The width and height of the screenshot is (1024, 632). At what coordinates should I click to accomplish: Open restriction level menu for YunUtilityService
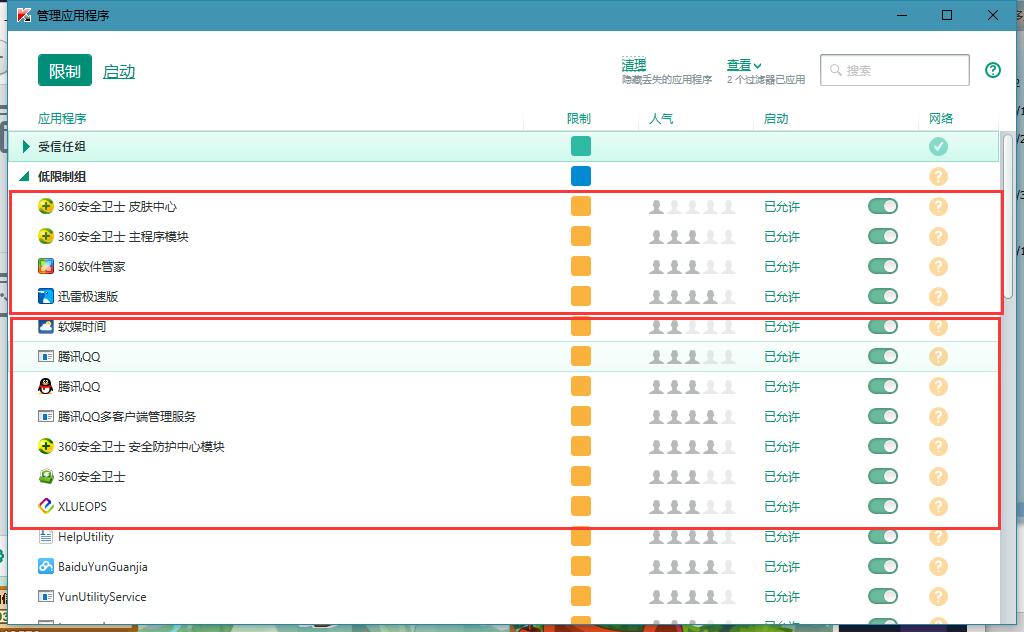pos(581,596)
